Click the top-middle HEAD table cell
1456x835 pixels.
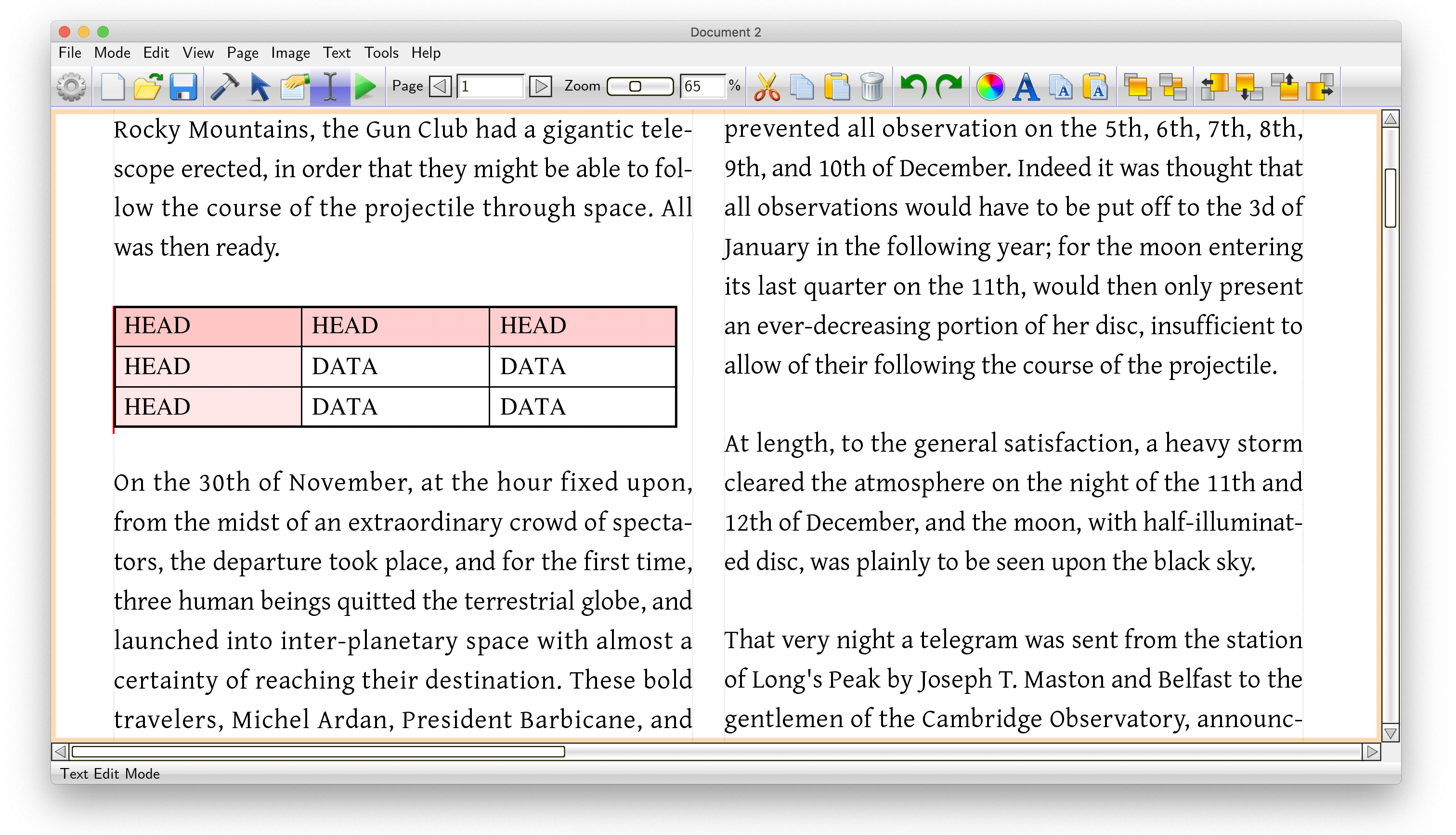point(395,326)
